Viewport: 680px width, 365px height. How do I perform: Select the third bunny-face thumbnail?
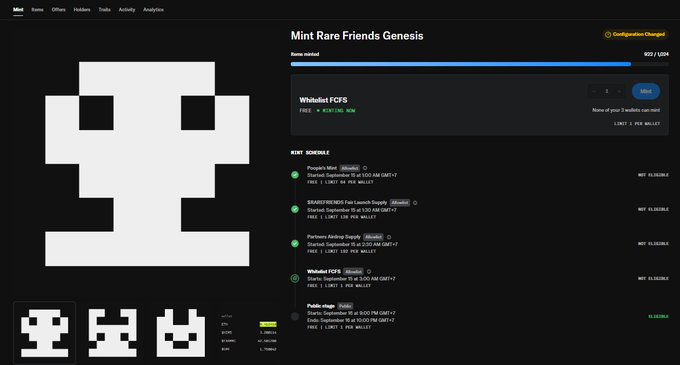click(x=181, y=332)
